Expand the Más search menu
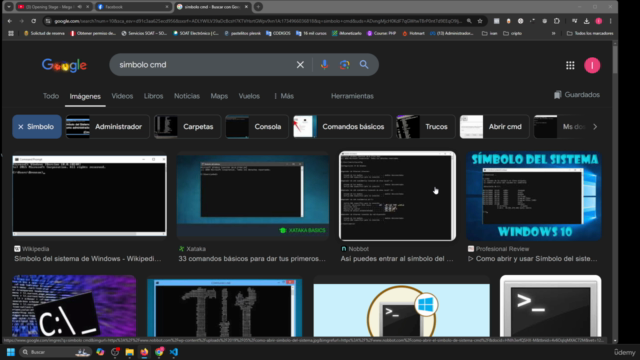Screen dimensions: 640x360 [284, 96]
